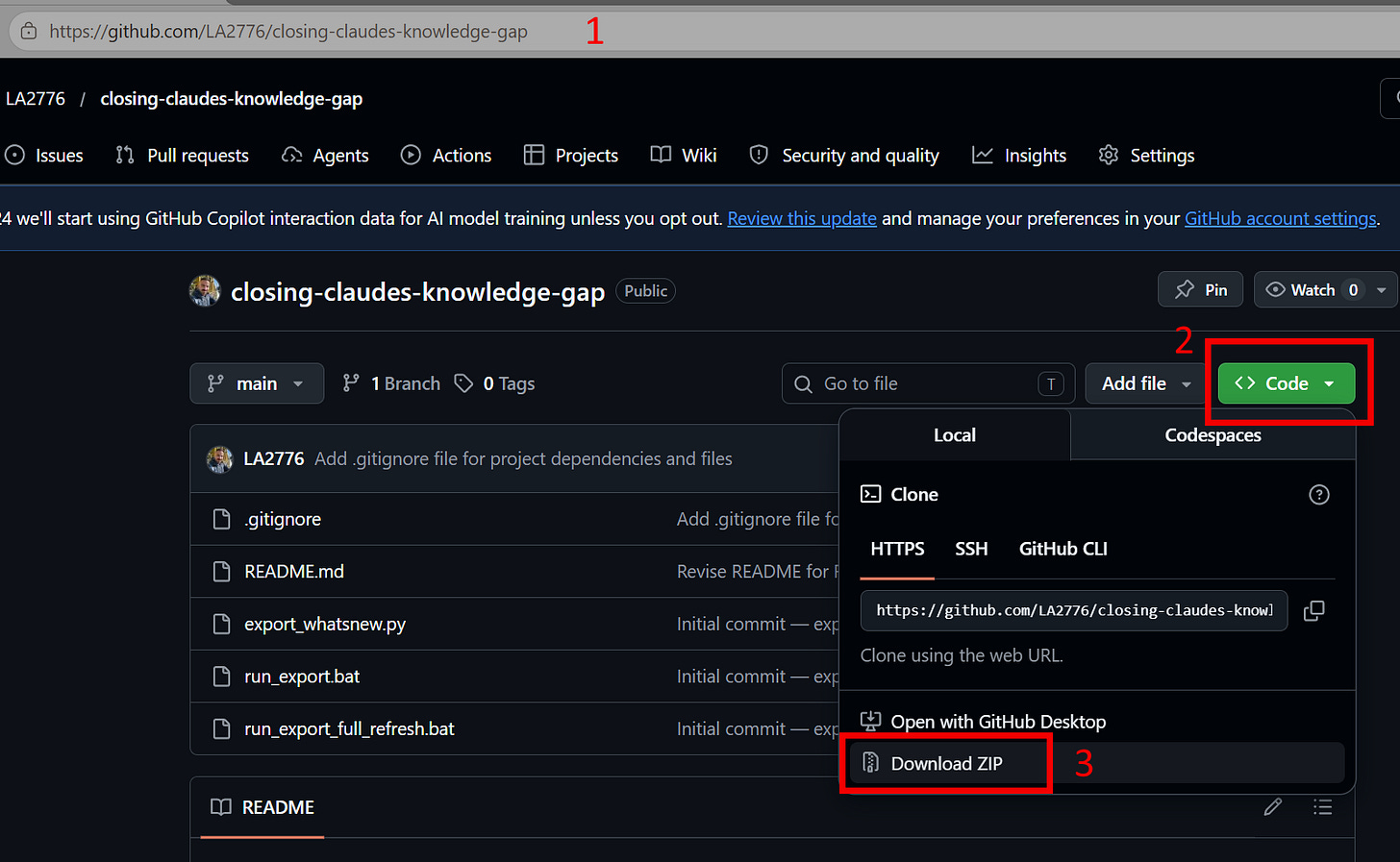Follow the 'GitHub account settings' link
This screenshot has width=1400, height=862.
[1280, 219]
